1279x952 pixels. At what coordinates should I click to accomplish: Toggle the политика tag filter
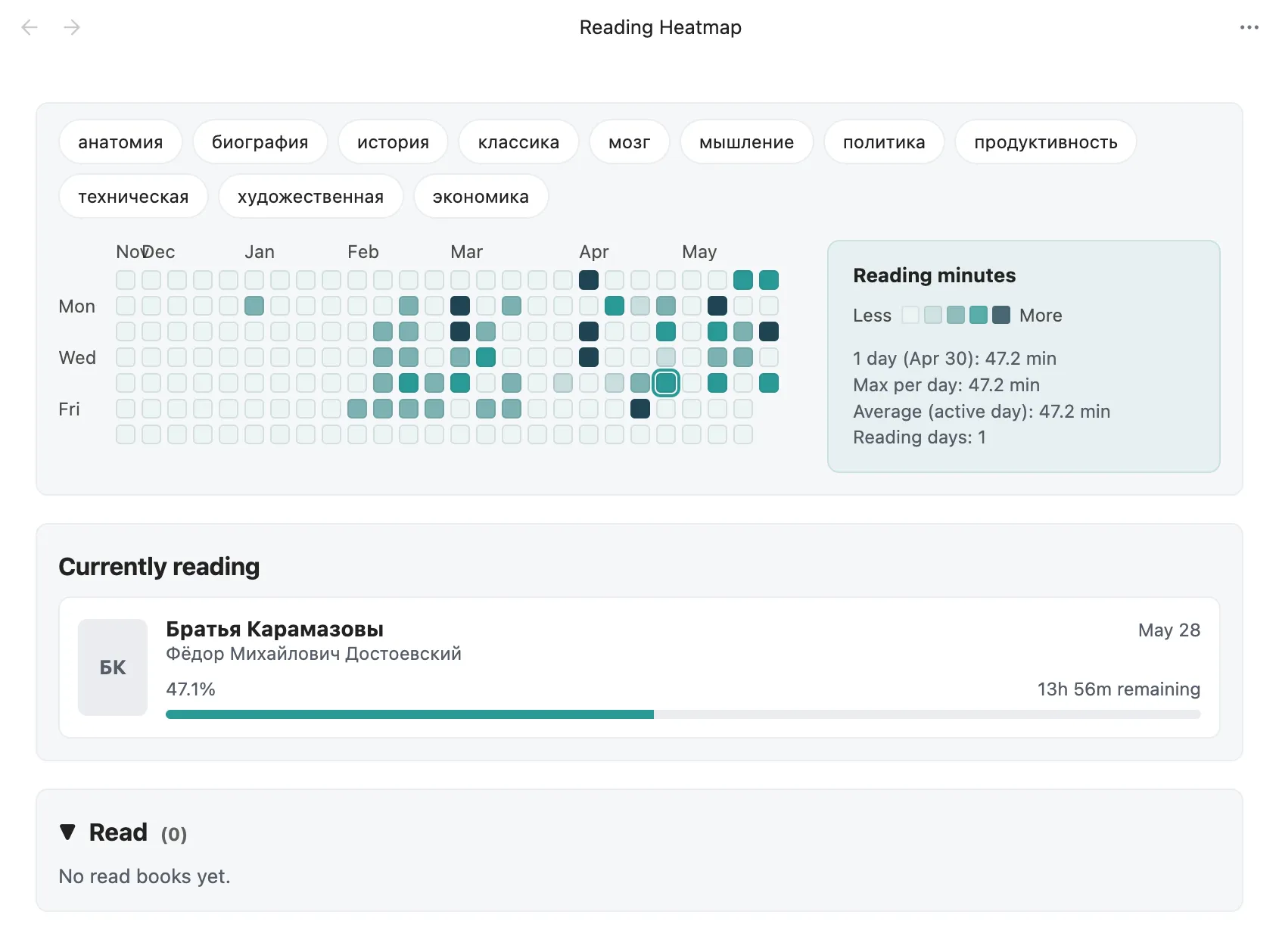click(884, 142)
